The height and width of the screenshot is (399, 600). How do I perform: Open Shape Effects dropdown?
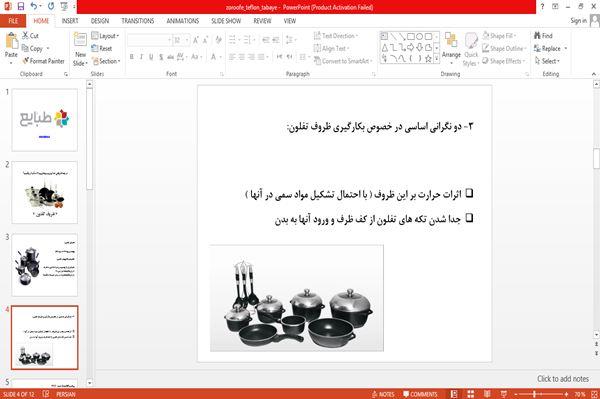pos(504,61)
